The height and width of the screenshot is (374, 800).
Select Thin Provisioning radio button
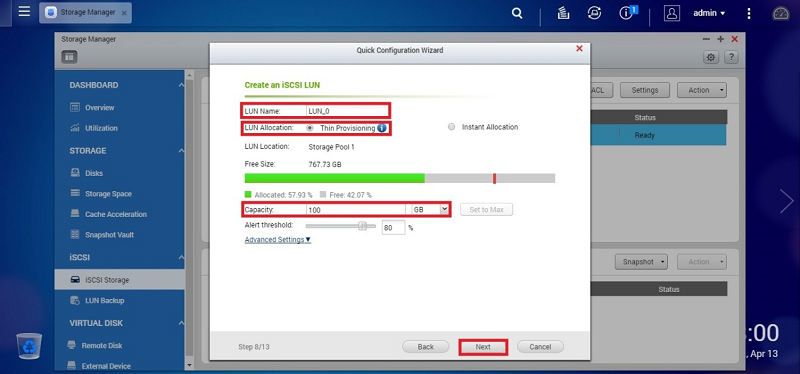tap(310, 128)
